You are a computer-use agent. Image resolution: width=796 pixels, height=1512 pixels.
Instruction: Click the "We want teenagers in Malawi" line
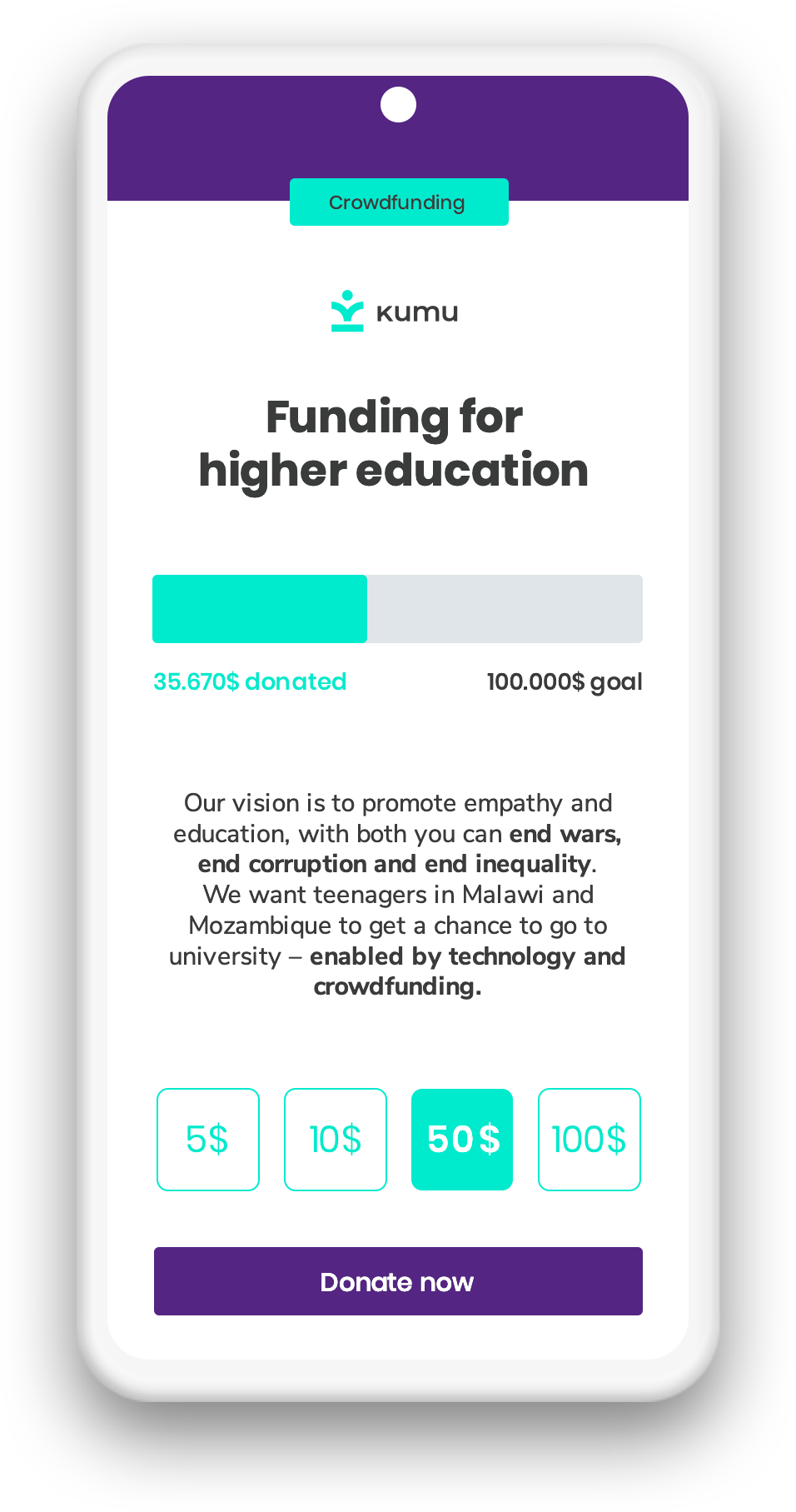pyautogui.click(x=398, y=895)
